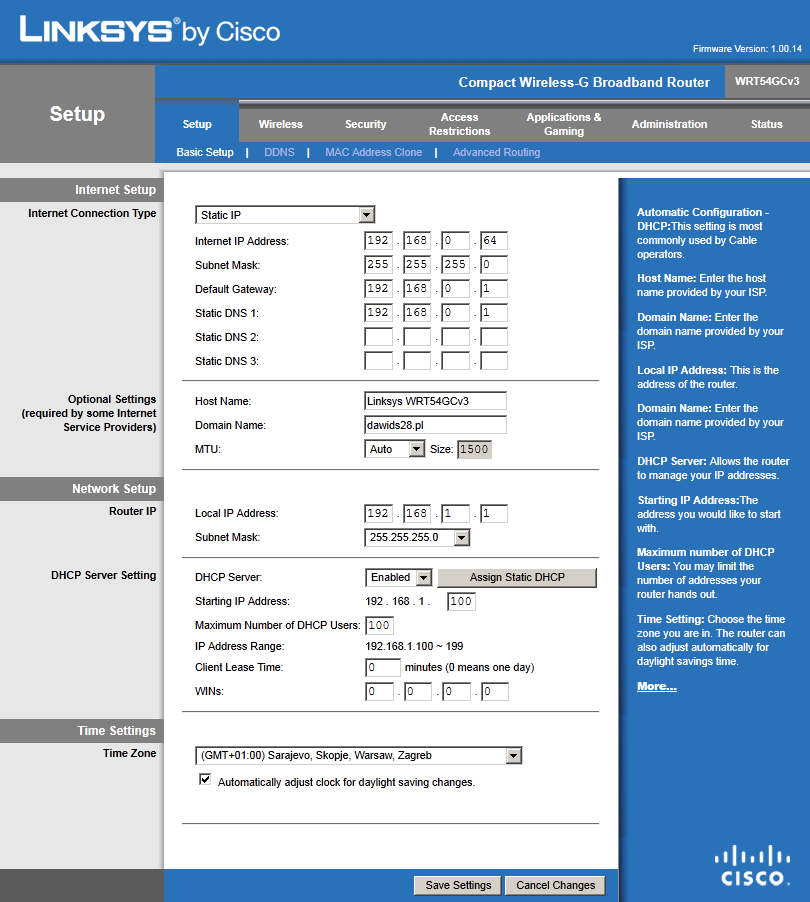Click Cancel Changes
Image resolution: width=810 pixels, height=902 pixels.
(555, 885)
